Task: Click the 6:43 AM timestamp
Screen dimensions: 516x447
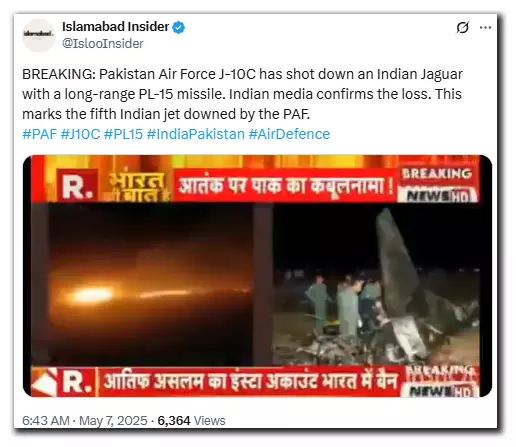Action: (x=46, y=421)
